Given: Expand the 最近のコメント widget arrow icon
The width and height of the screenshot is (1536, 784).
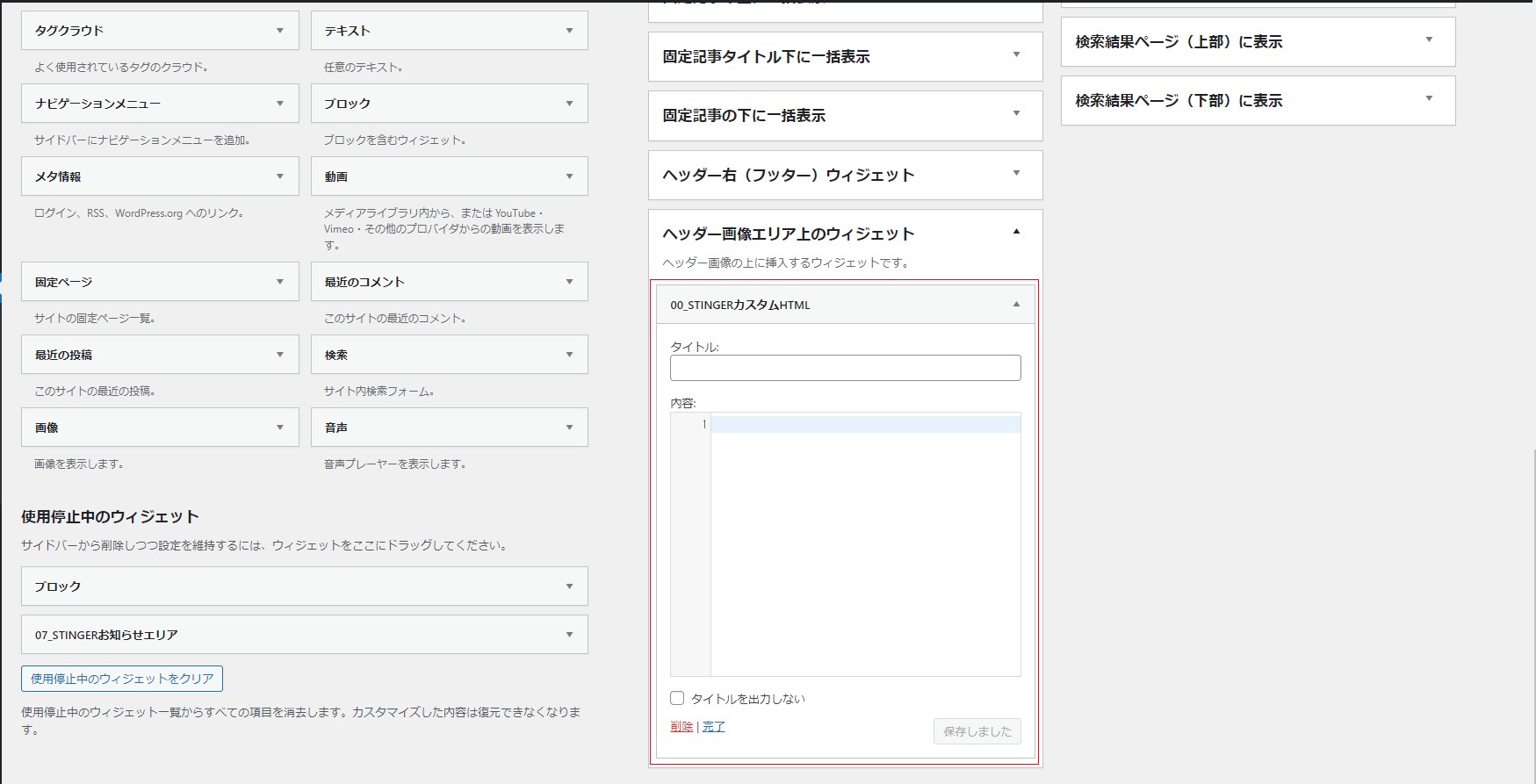Looking at the screenshot, I should 569,282.
